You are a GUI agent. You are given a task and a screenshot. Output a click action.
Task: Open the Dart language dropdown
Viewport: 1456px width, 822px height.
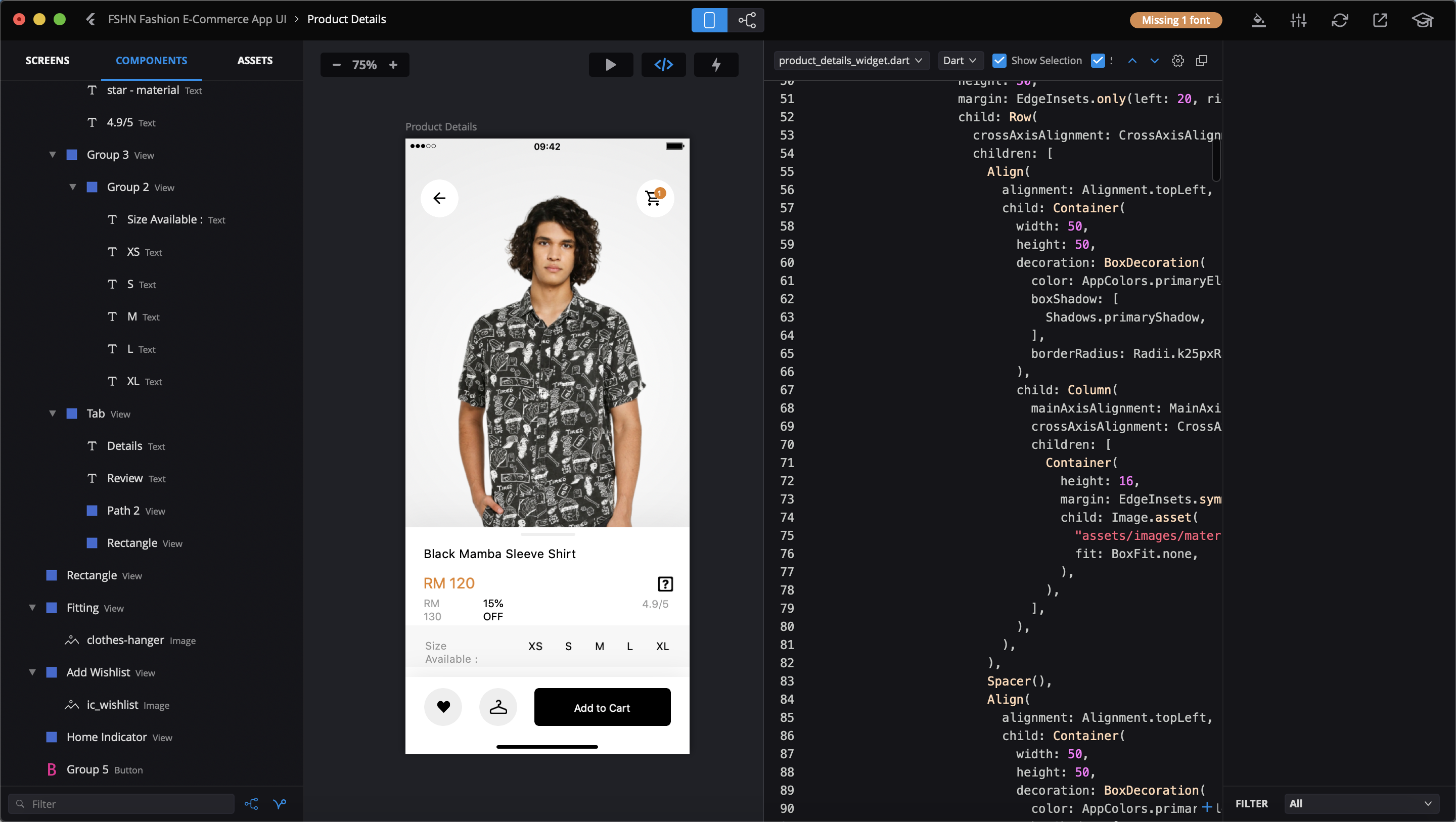coord(960,61)
